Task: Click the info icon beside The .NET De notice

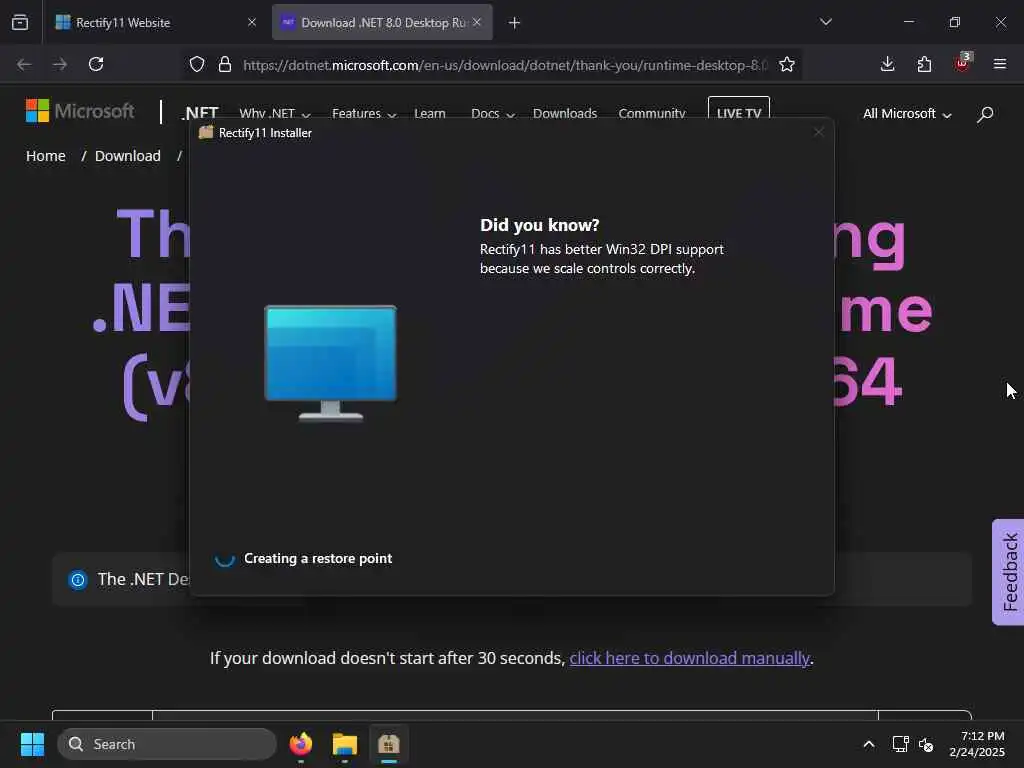Action: pos(78,579)
